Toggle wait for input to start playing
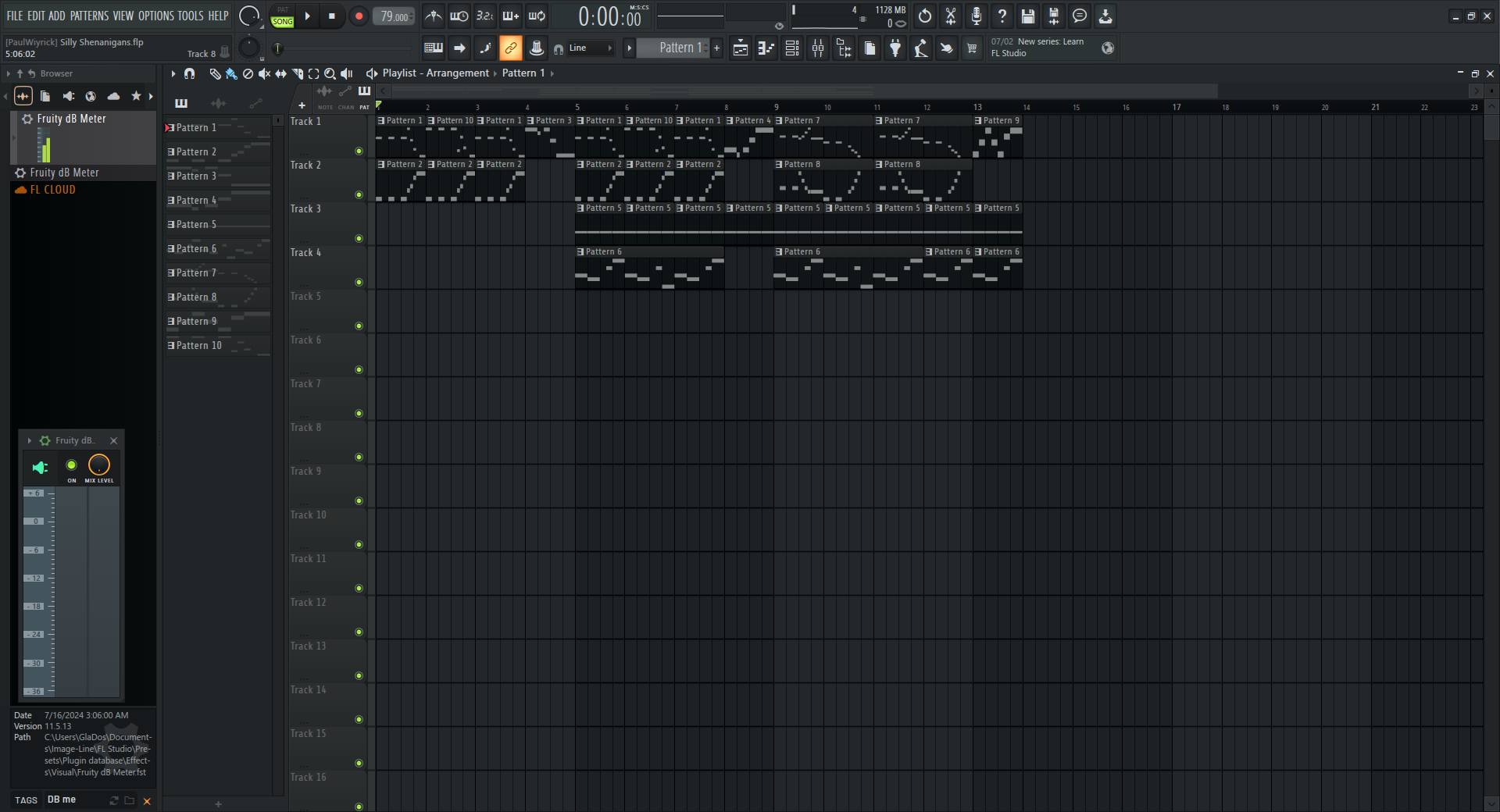The height and width of the screenshot is (812, 1500). [x=459, y=16]
